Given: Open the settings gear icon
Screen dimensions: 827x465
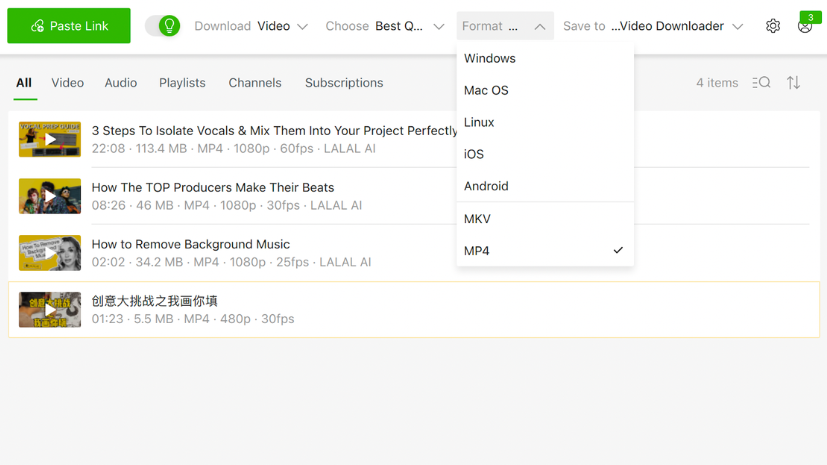Looking at the screenshot, I should 773,26.
